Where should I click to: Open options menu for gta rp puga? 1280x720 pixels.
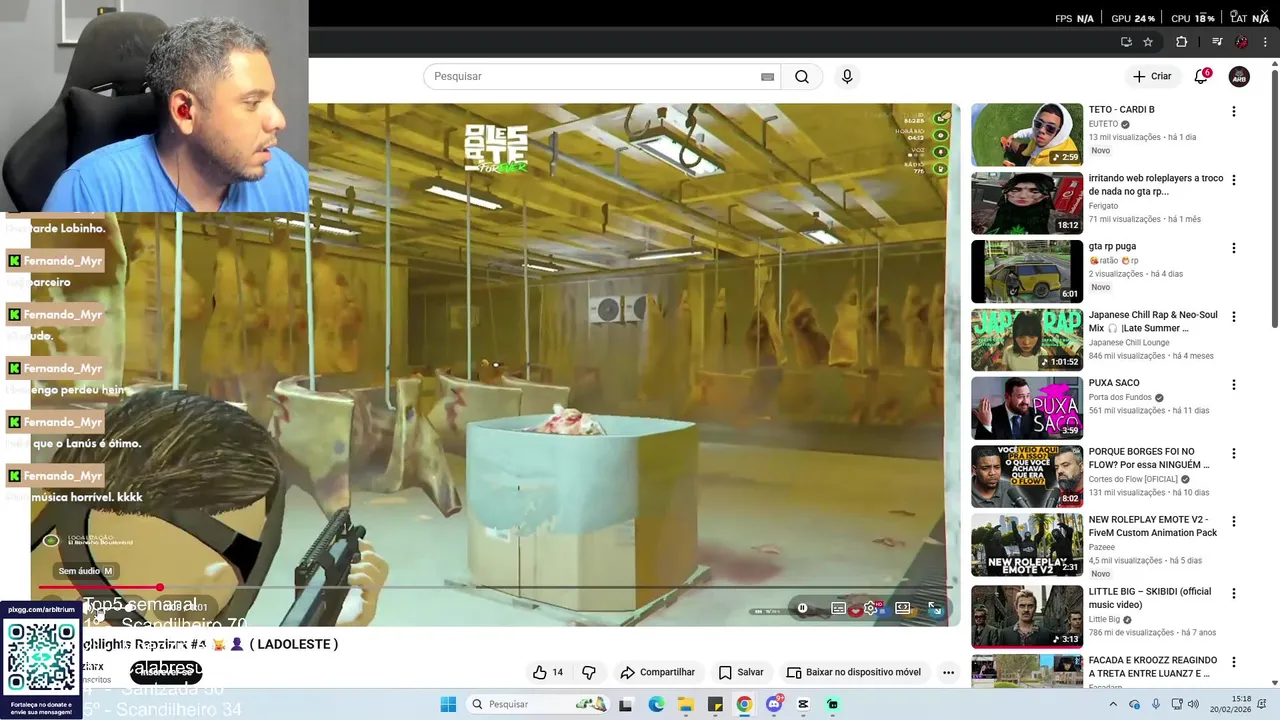(1233, 248)
